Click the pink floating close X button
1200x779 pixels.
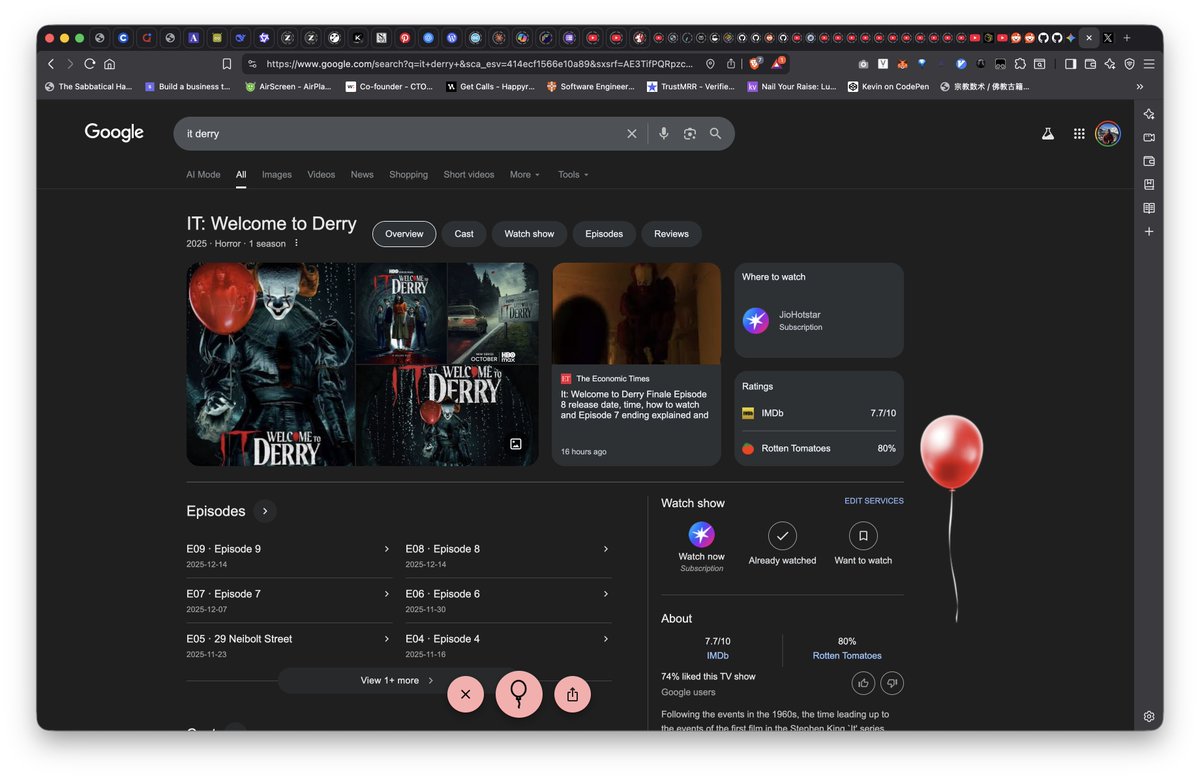[465, 694]
